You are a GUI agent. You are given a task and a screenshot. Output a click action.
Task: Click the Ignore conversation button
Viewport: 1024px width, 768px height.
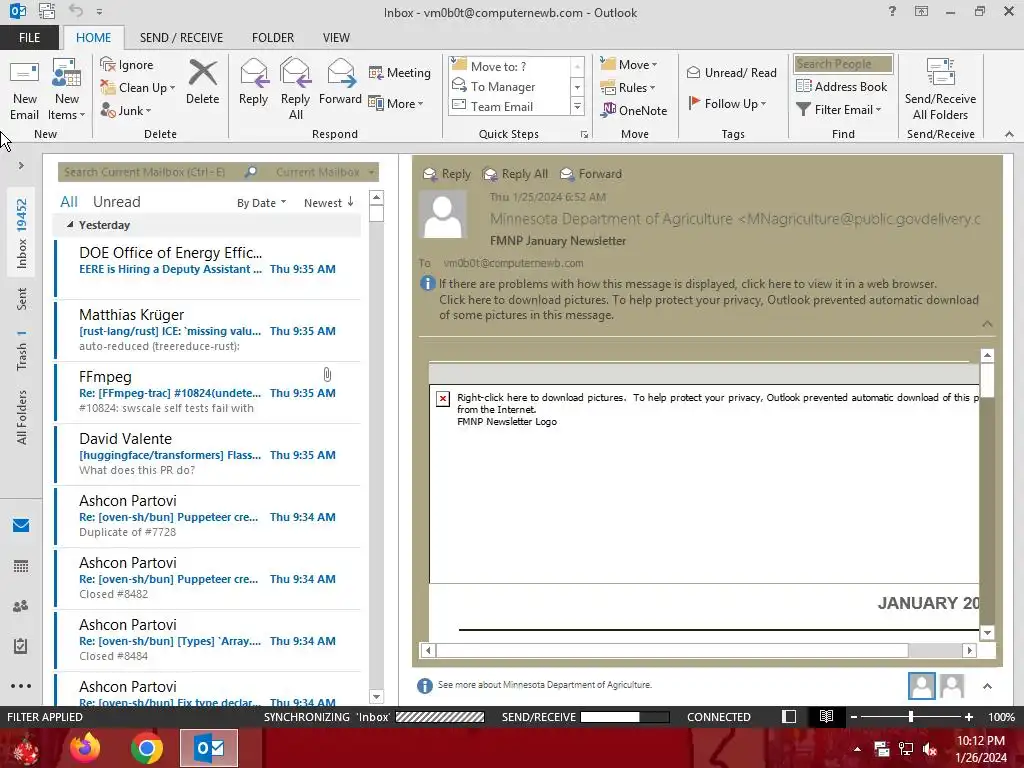coord(127,65)
